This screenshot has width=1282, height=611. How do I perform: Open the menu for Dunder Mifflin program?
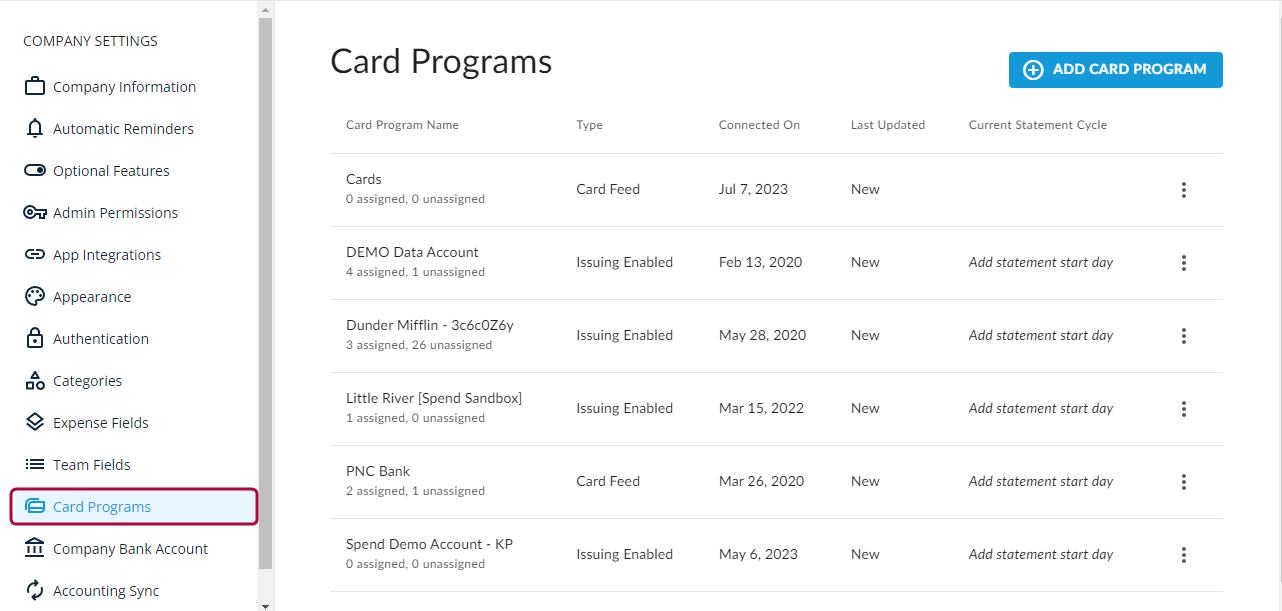(1184, 335)
